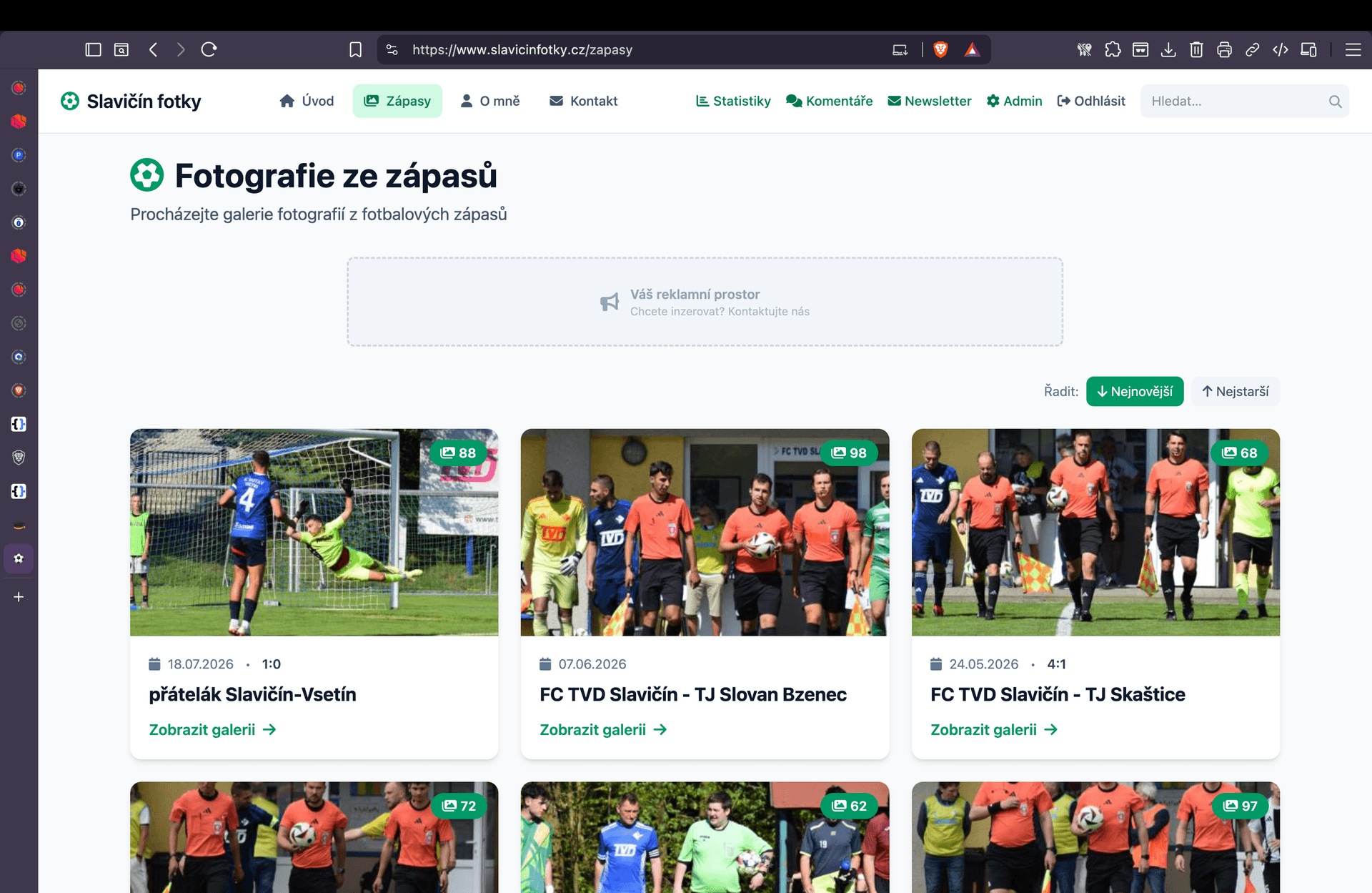Open the Komentáře link
Screen dimensions: 1372x893
[829, 101]
